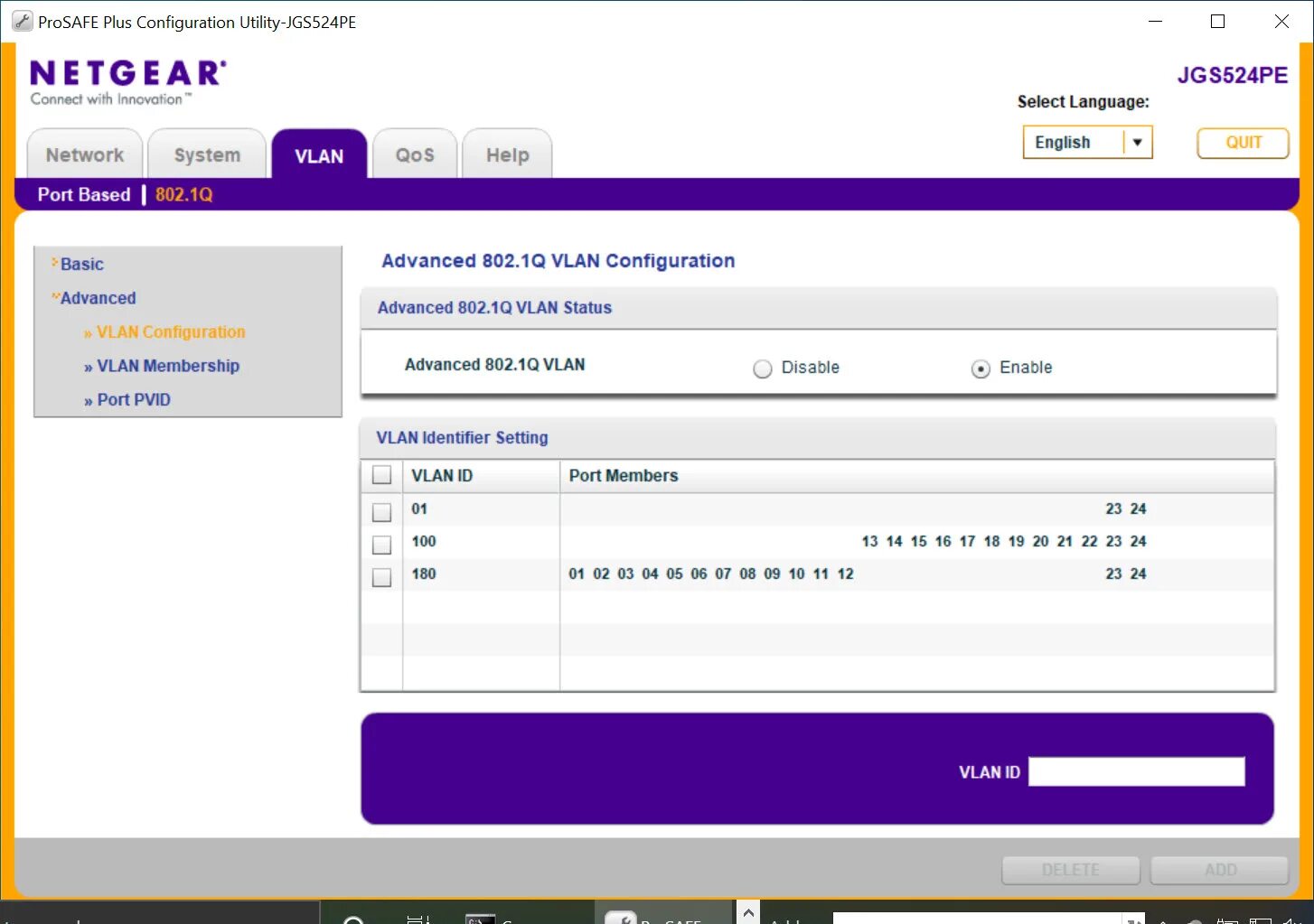Click port member '13' in VLAN 100 row
The image size is (1314, 924).
click(x=869, y=541)
